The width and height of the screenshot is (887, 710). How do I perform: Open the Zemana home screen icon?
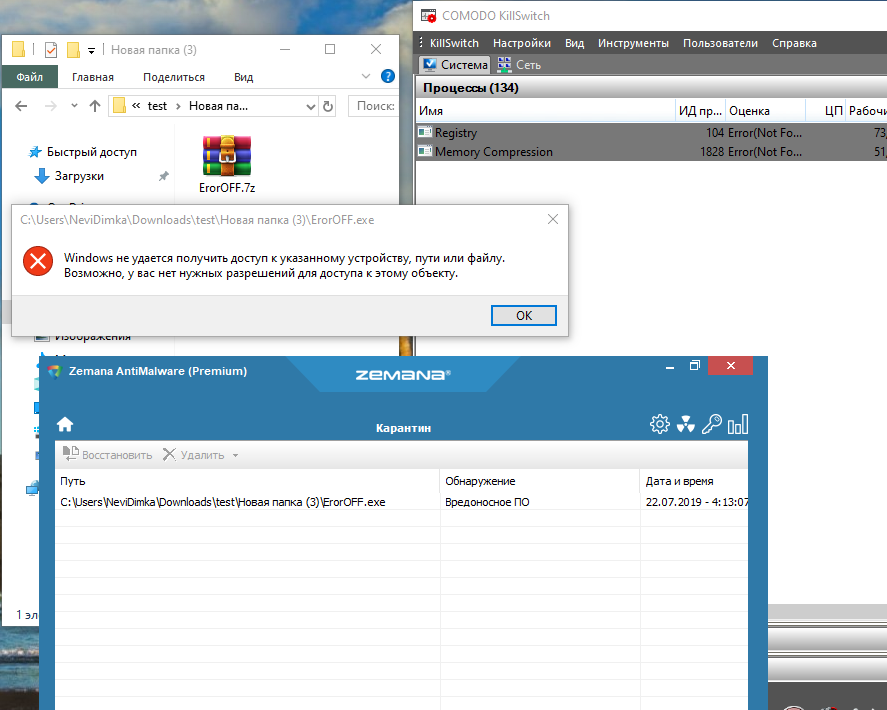pyautogui.click(x=65, y=424)
